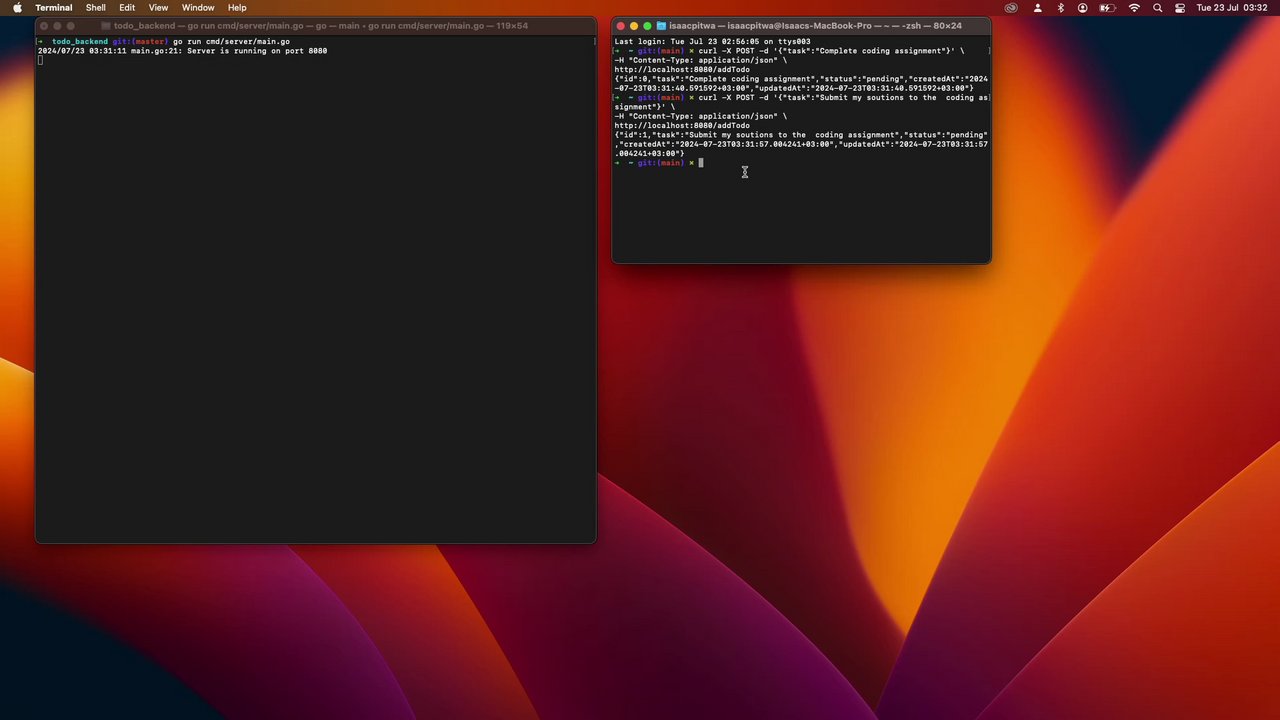Image resolution: width=1280 pixels, height=720 pixels.
Task: Click the 'go run cmd/server/main.go' command text
Action: tap(231, 42)
